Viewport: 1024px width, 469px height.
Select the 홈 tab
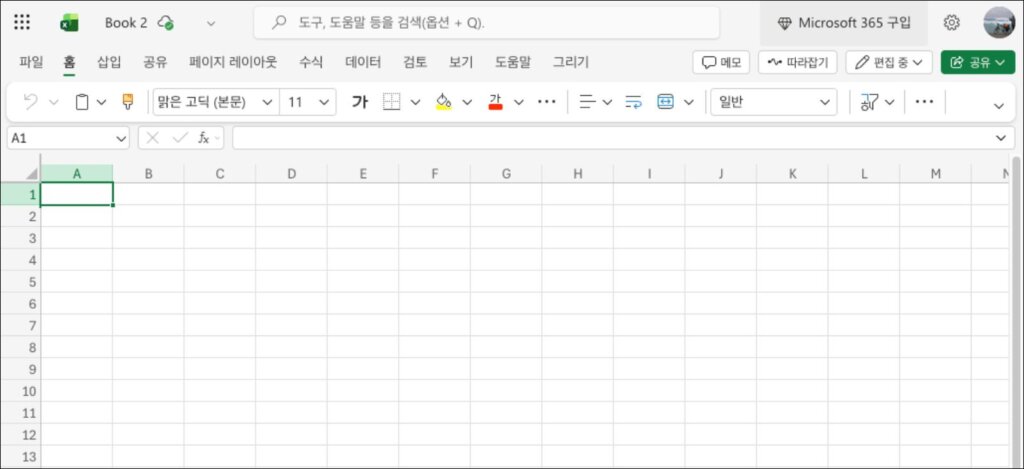pyautogui.click(x=69, y=62)
